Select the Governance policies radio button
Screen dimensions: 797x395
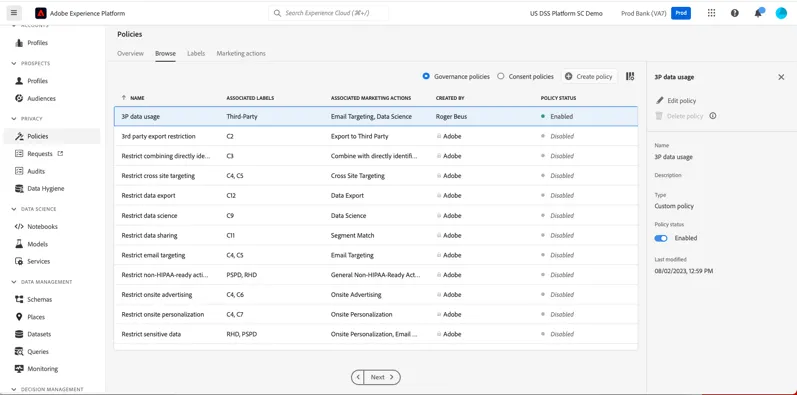coord(426,76)
